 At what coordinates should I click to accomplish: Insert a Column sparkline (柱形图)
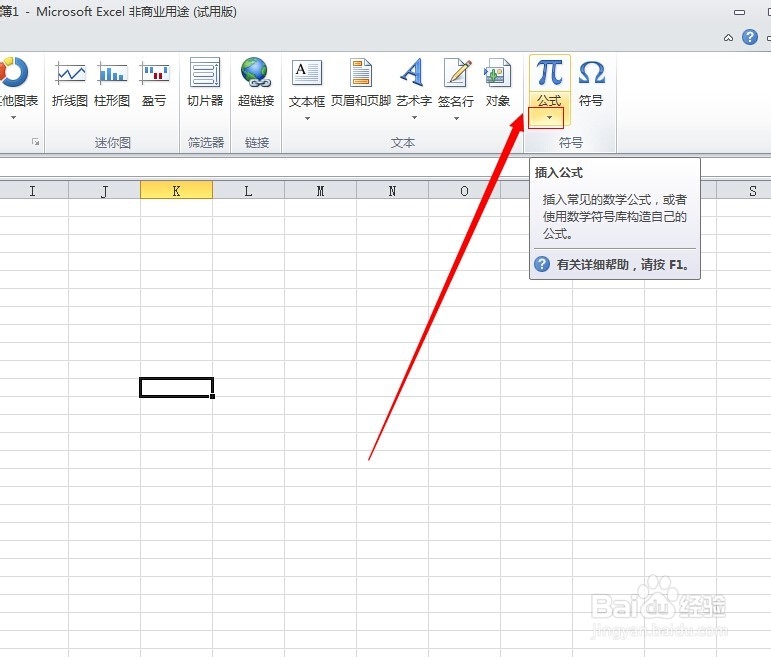112,83
